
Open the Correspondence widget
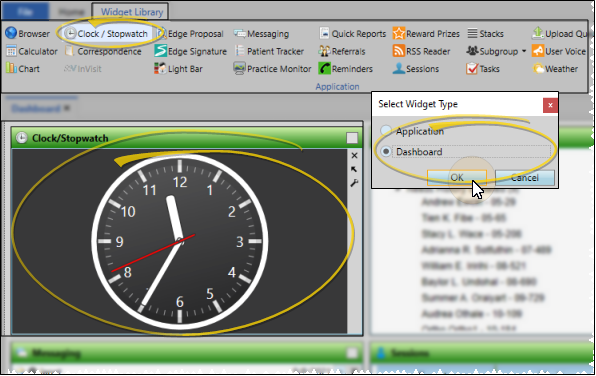coord(103,51)
